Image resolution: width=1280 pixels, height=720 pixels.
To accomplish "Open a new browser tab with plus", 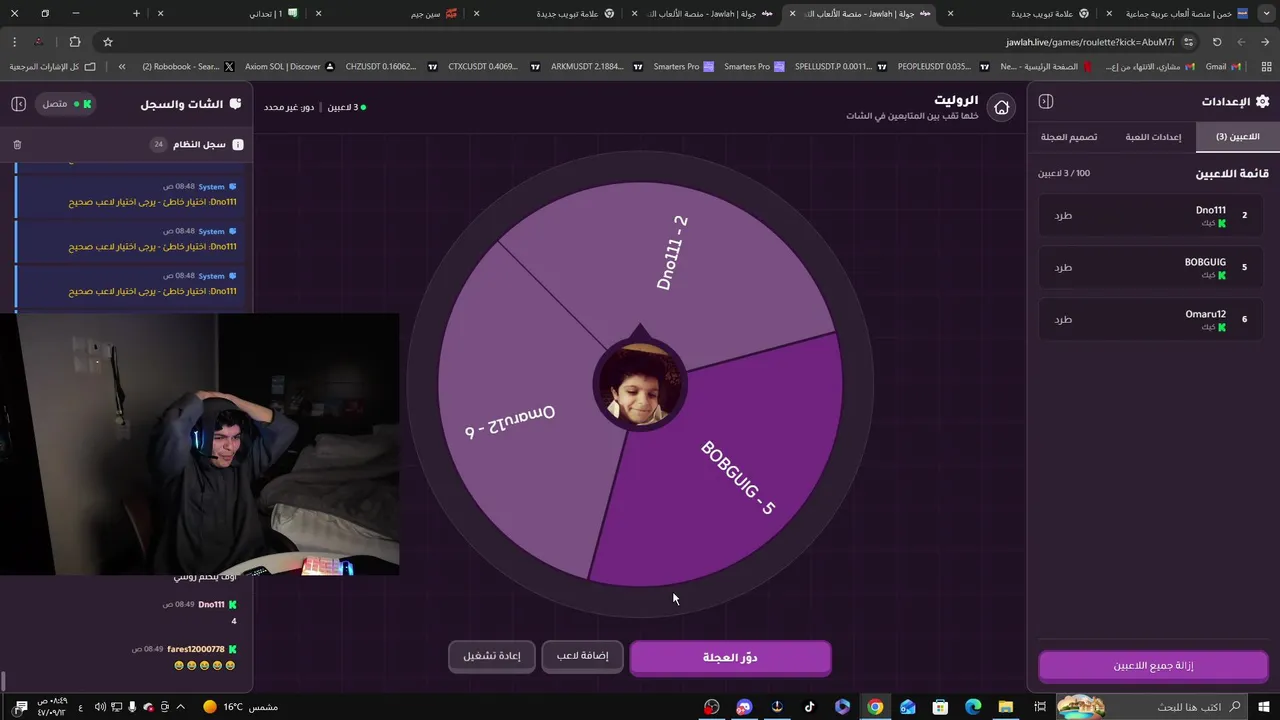I will pyautogui.click(x=137, y=13).
